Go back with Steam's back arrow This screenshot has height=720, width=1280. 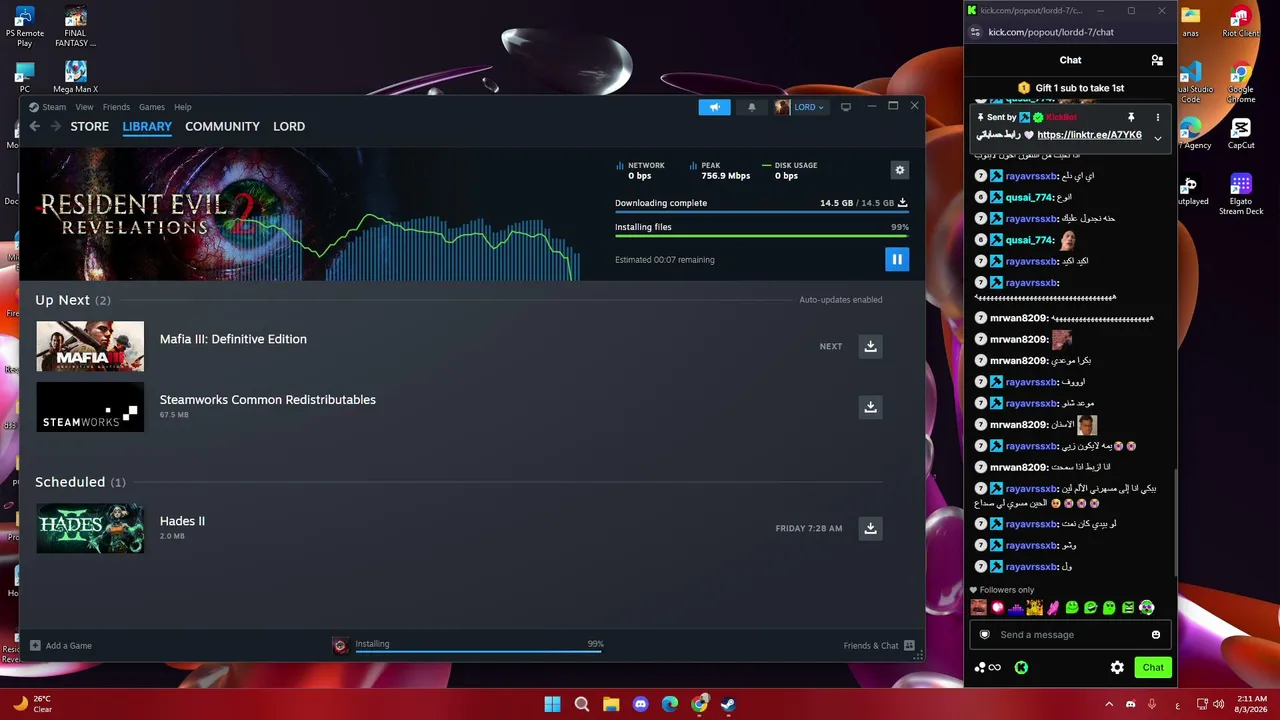click(x=35, y=126)
